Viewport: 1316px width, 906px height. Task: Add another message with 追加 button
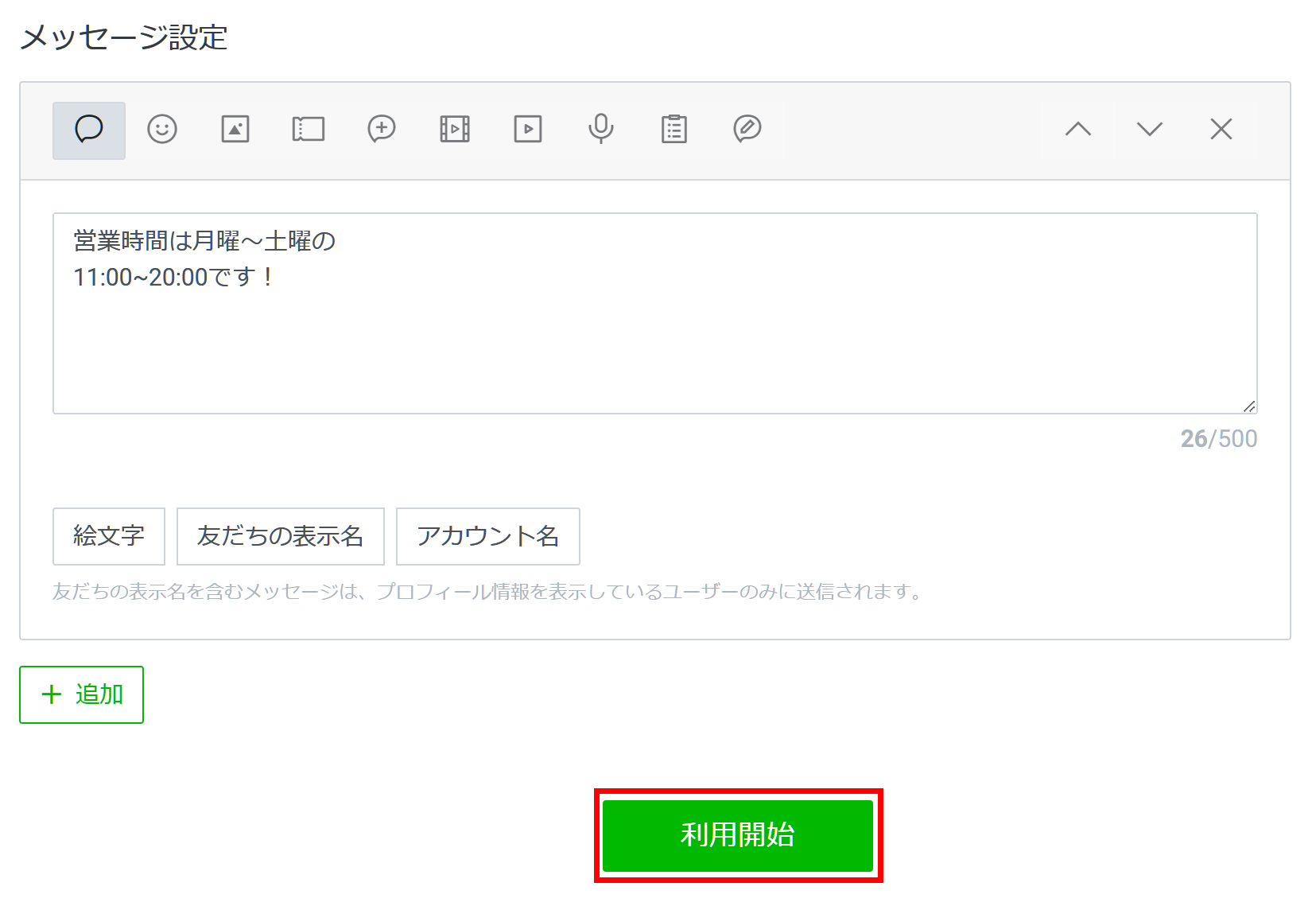tap(82, 694)
